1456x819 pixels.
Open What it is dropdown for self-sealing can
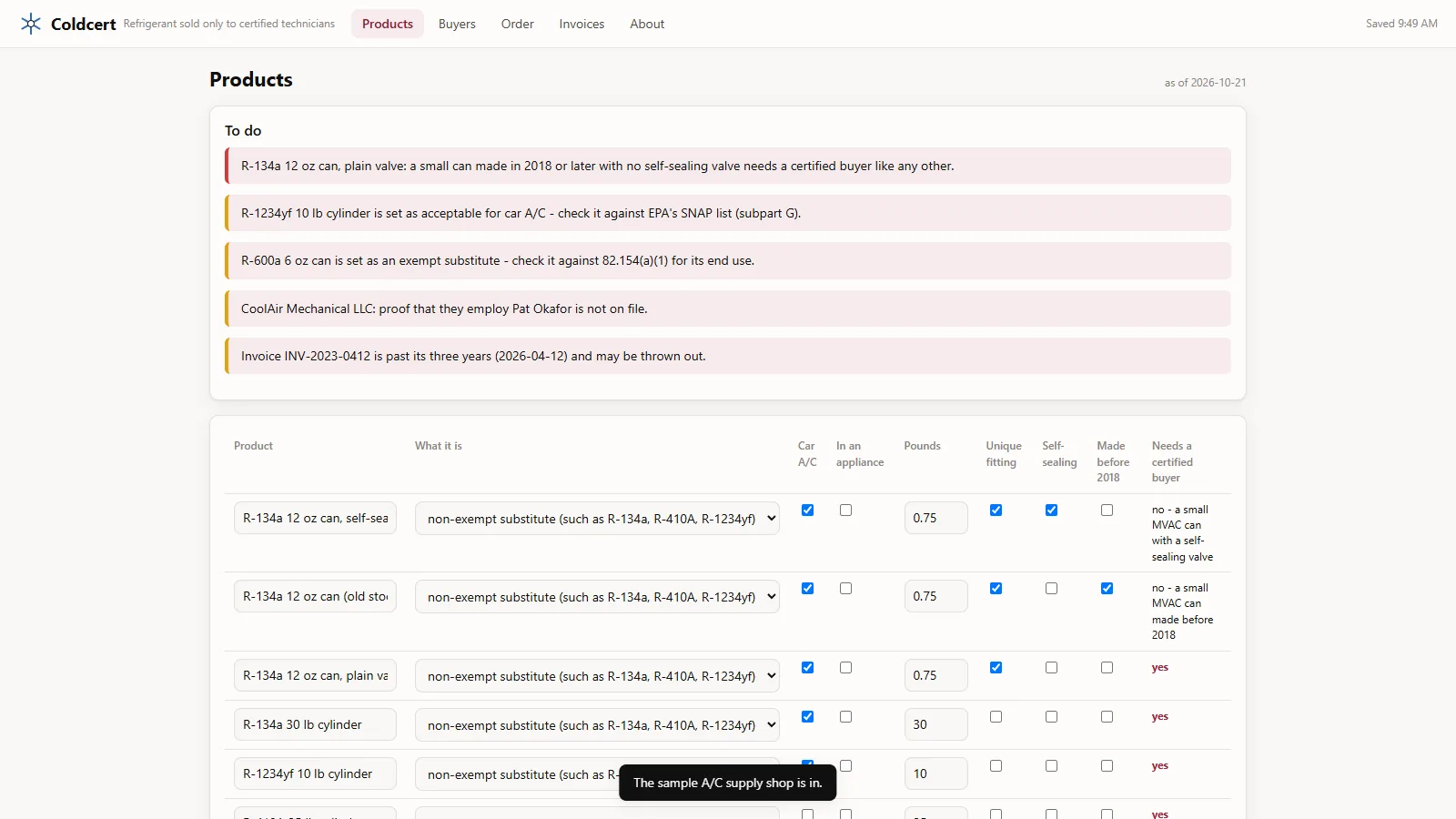[x=597, y=519]
